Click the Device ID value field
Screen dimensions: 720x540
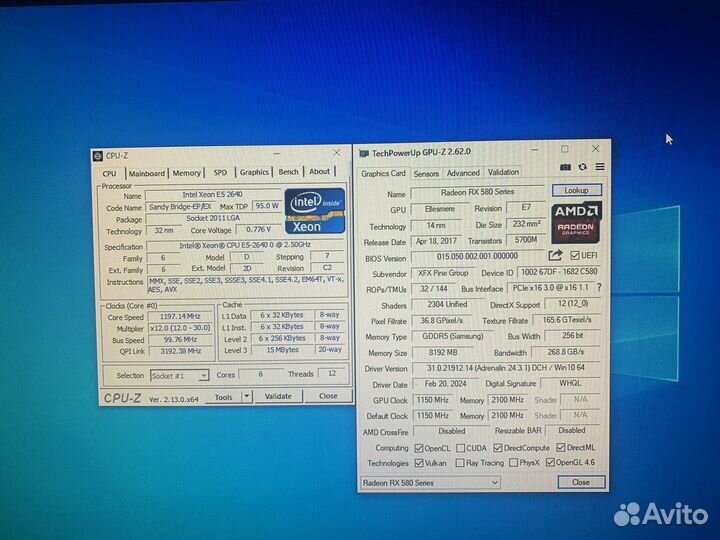pos(559,272)
